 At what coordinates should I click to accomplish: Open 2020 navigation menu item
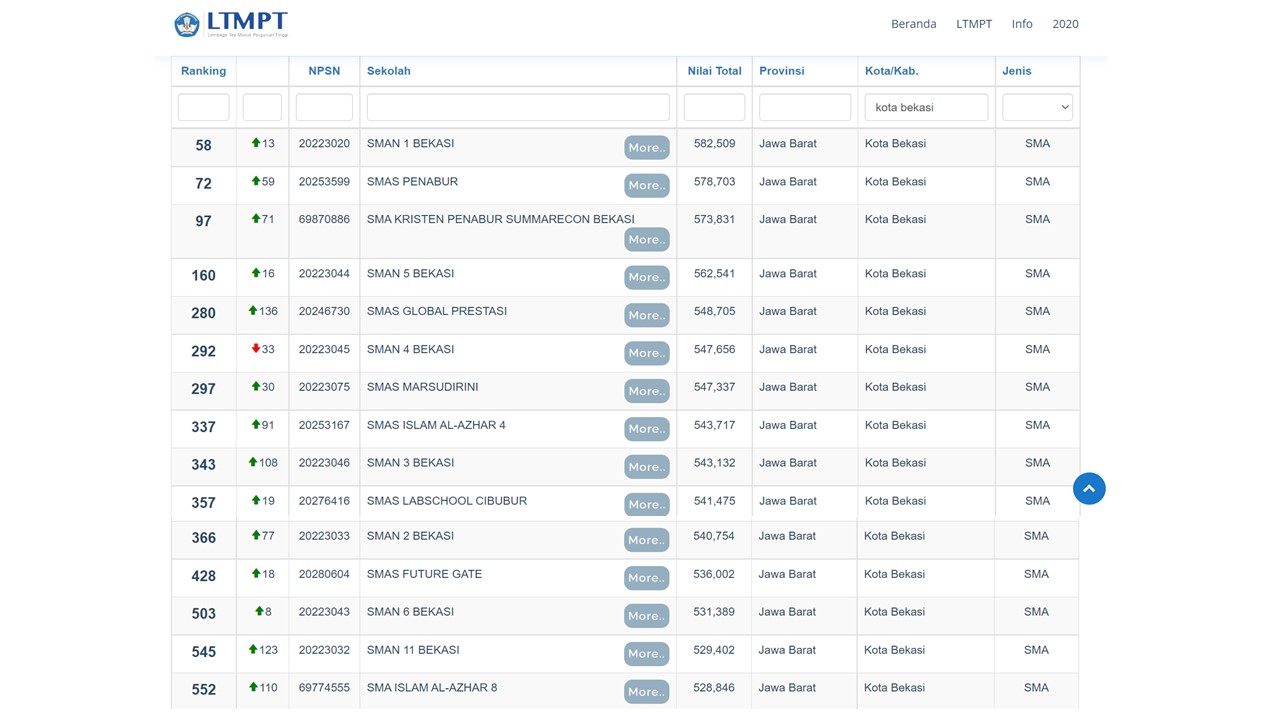pyautogui.click(x=1065, y=24)
